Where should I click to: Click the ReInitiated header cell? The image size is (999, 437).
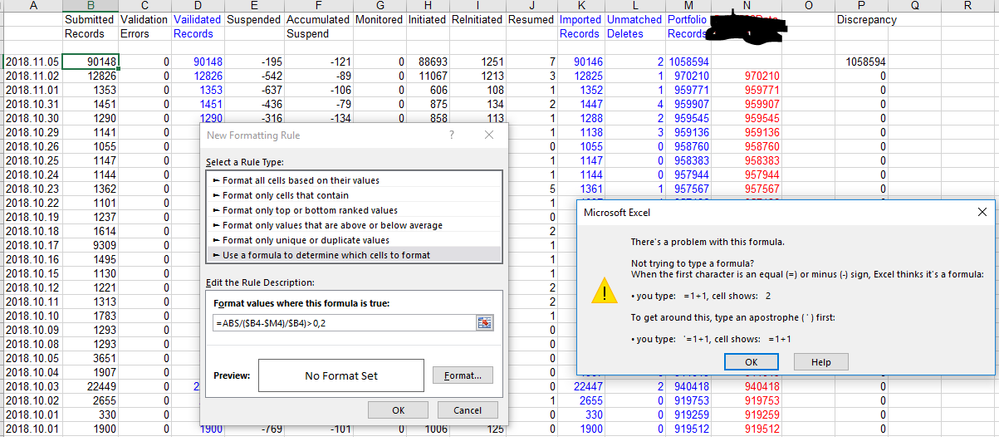point(477,20)
